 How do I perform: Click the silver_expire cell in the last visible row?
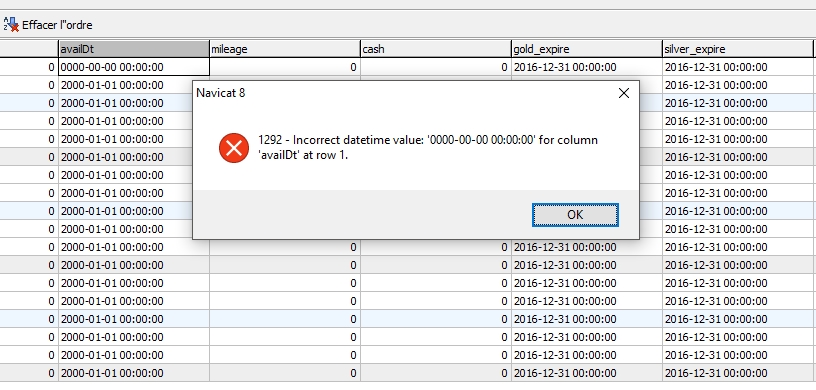737,373
